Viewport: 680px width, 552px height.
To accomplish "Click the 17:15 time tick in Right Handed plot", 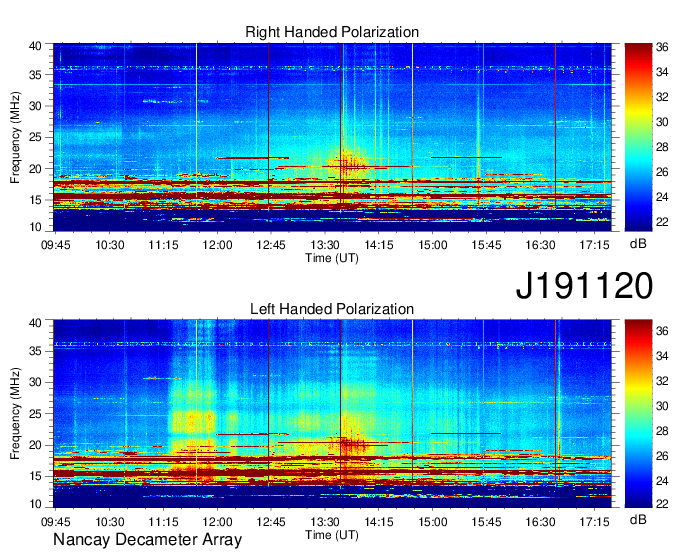I will point(595,245).
